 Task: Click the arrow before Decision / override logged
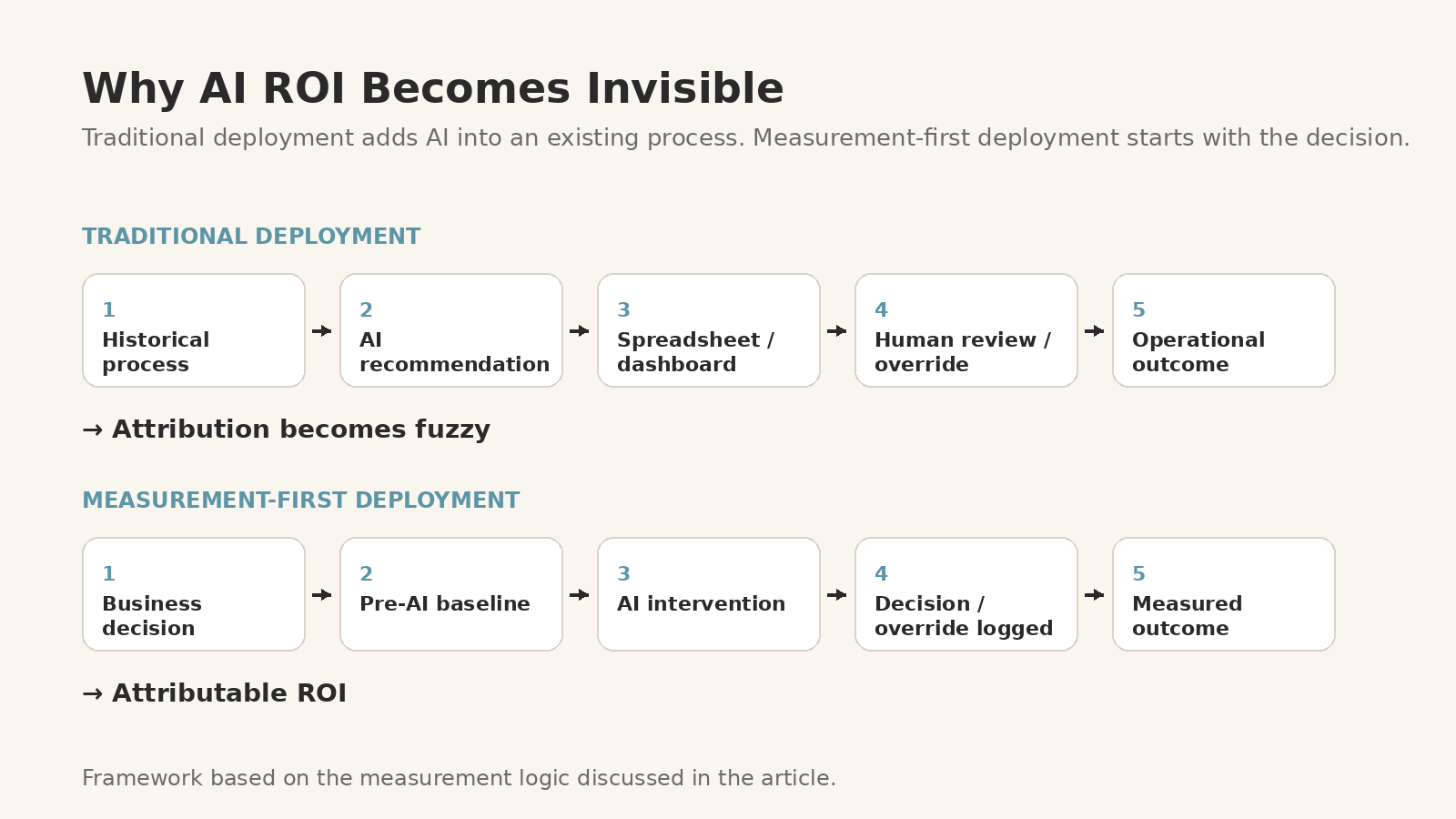(837, 595)
